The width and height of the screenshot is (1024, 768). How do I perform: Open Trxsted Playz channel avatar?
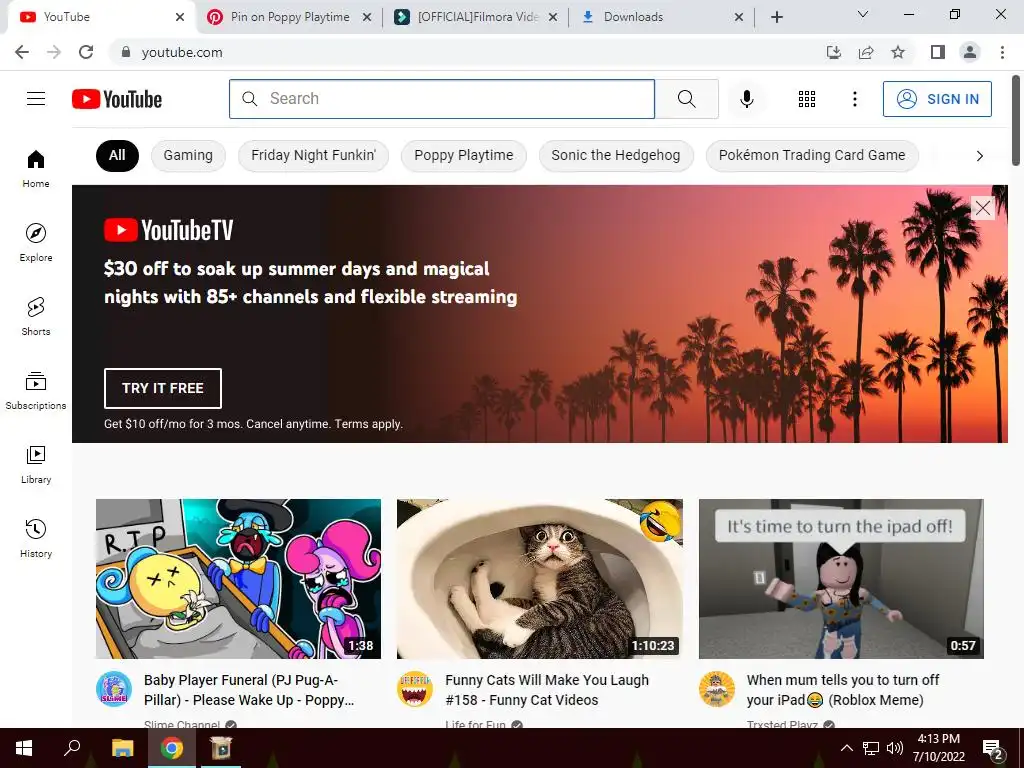click(716, 689)
